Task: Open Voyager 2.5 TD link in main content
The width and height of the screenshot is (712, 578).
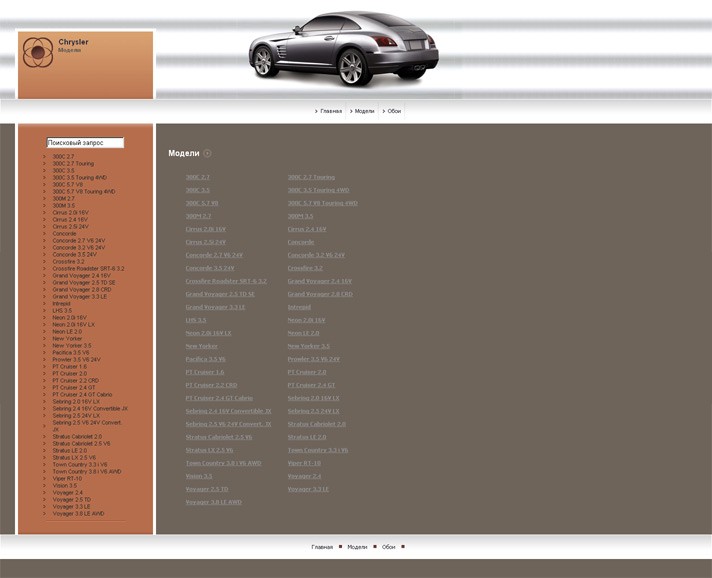Action: (207, 489)
